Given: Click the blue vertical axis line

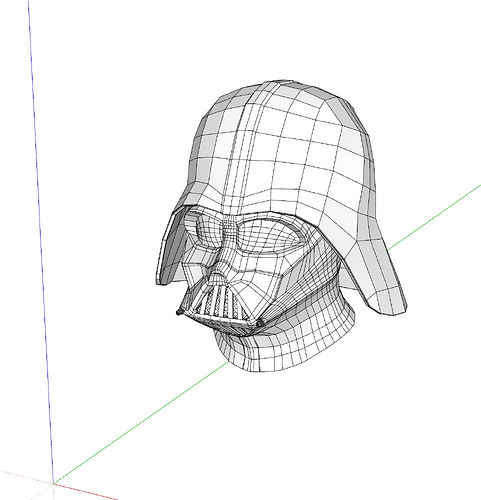Looking at the screenshot, I should click(x=41, y=242).
